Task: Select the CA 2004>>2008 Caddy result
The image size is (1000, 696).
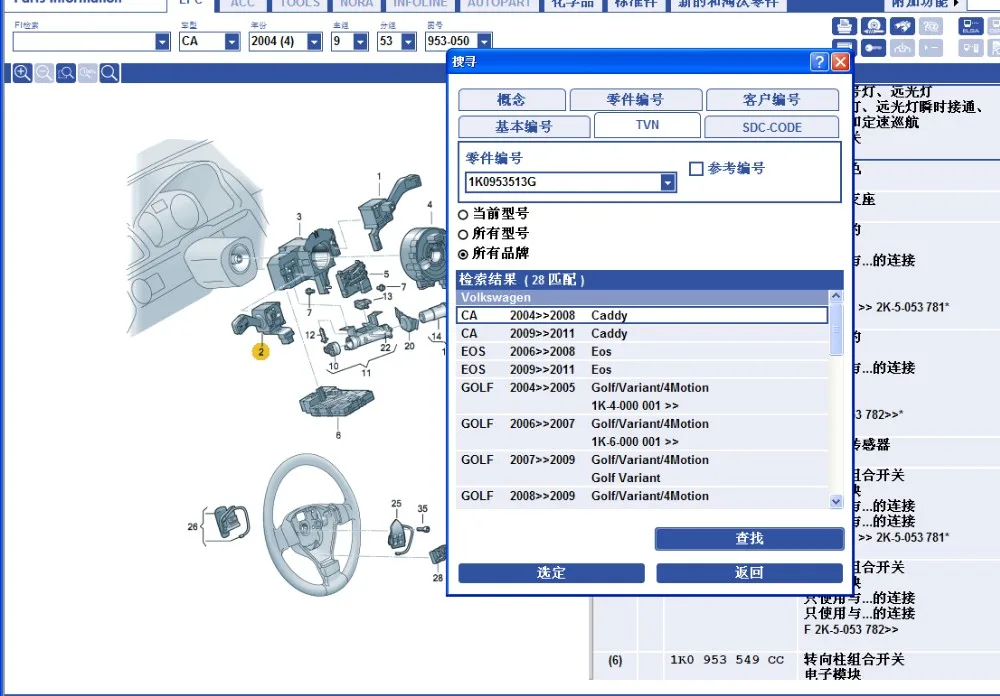Action: [642, 315]
